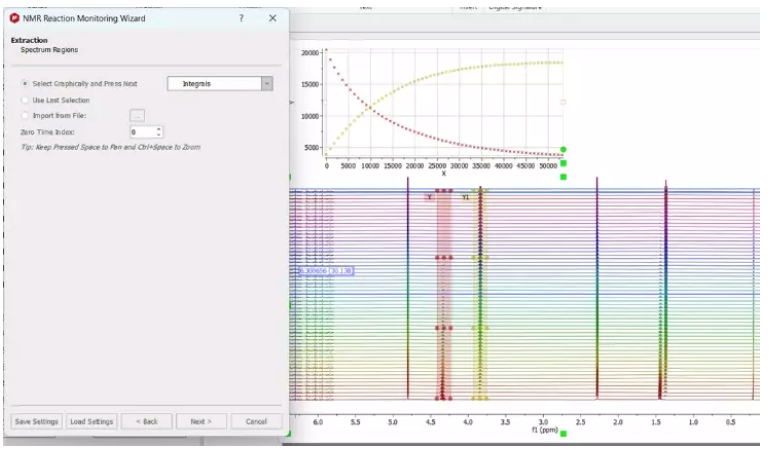Click the Y region label on the spectrum
The height and width of the screenshot is (452, 770).
point(430,197)
